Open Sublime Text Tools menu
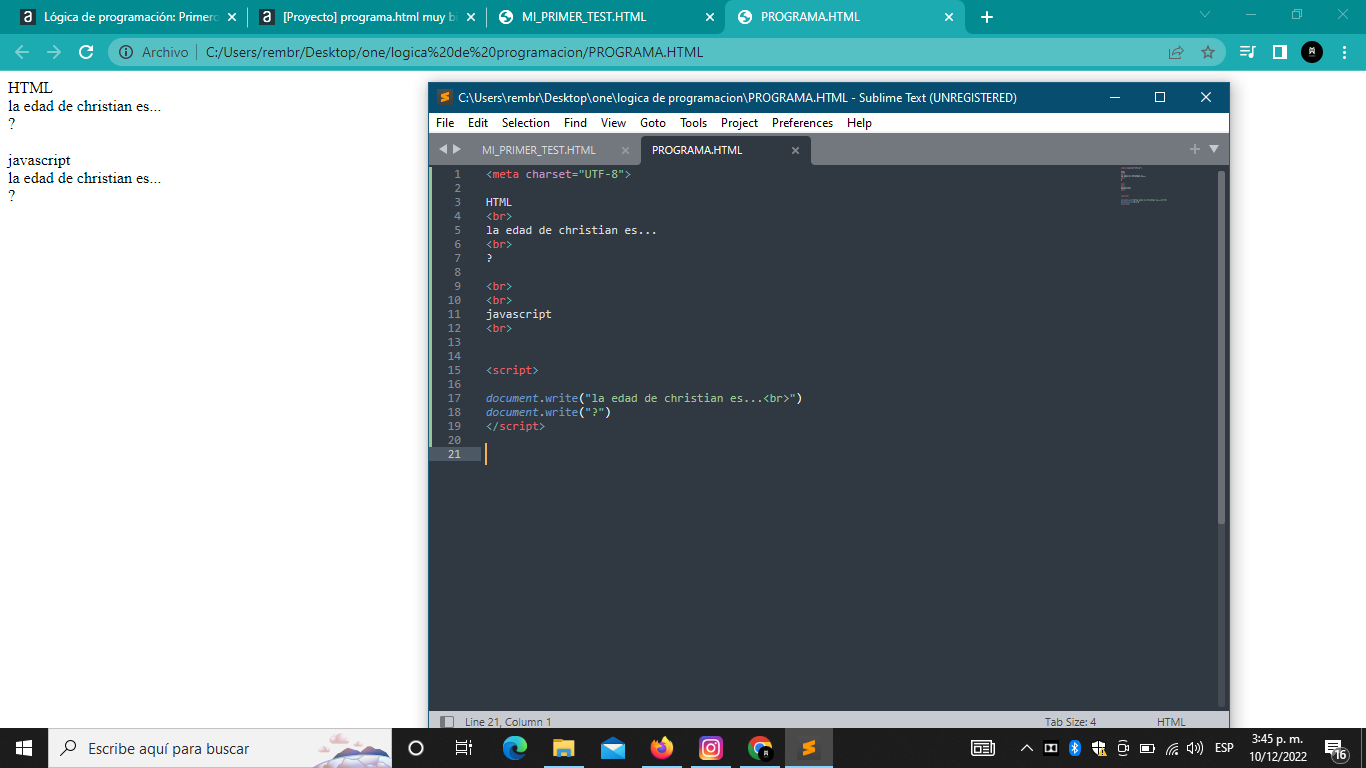 tap(693, 123)
